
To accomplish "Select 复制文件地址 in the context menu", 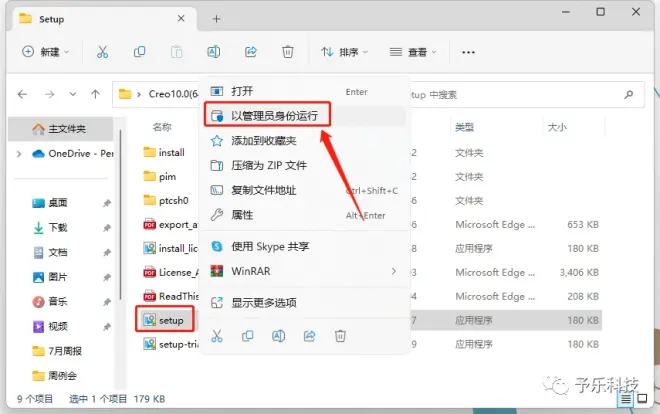I will pyautogui.click(x=305, y=190).
